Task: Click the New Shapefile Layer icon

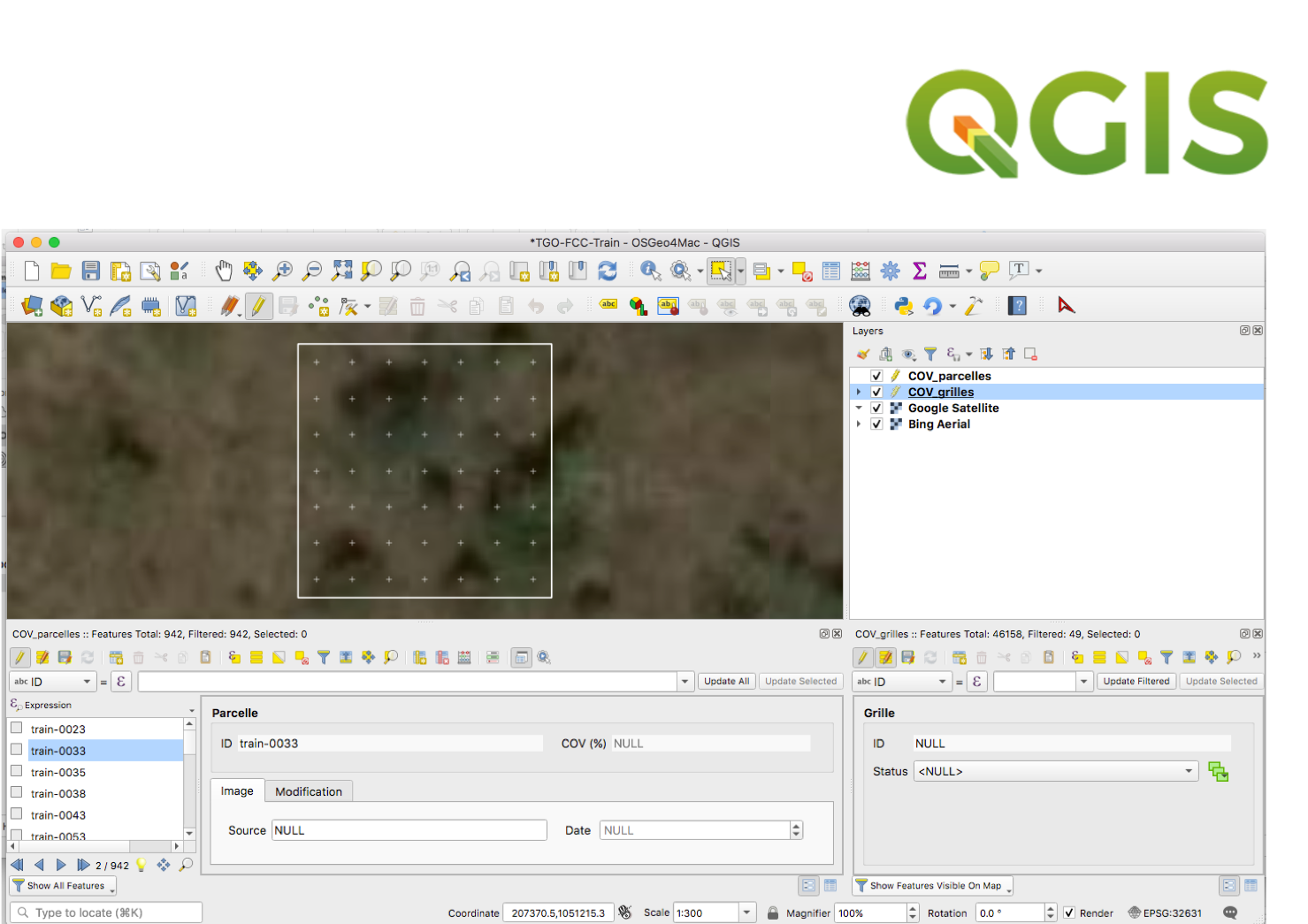Action: coord(91,306)
